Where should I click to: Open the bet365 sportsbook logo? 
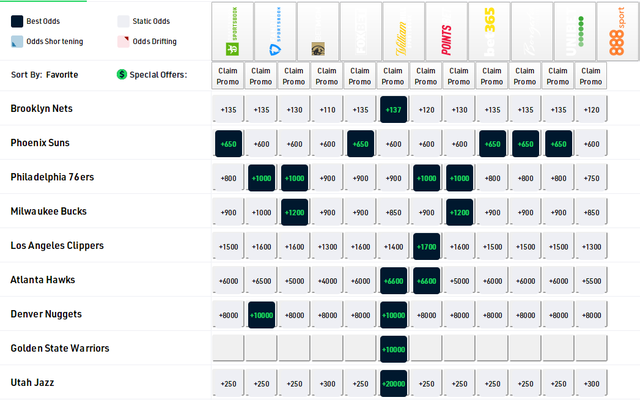489,29
